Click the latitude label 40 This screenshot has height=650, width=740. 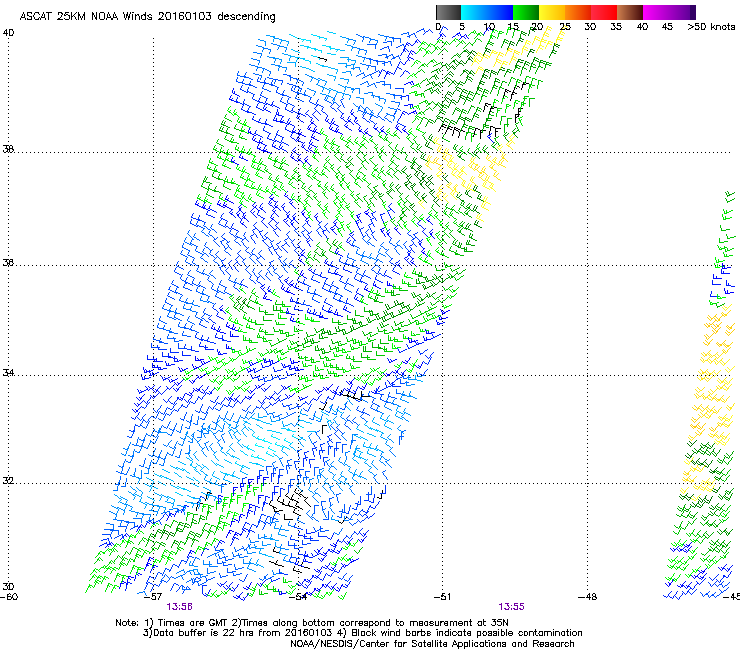[8, 33]
